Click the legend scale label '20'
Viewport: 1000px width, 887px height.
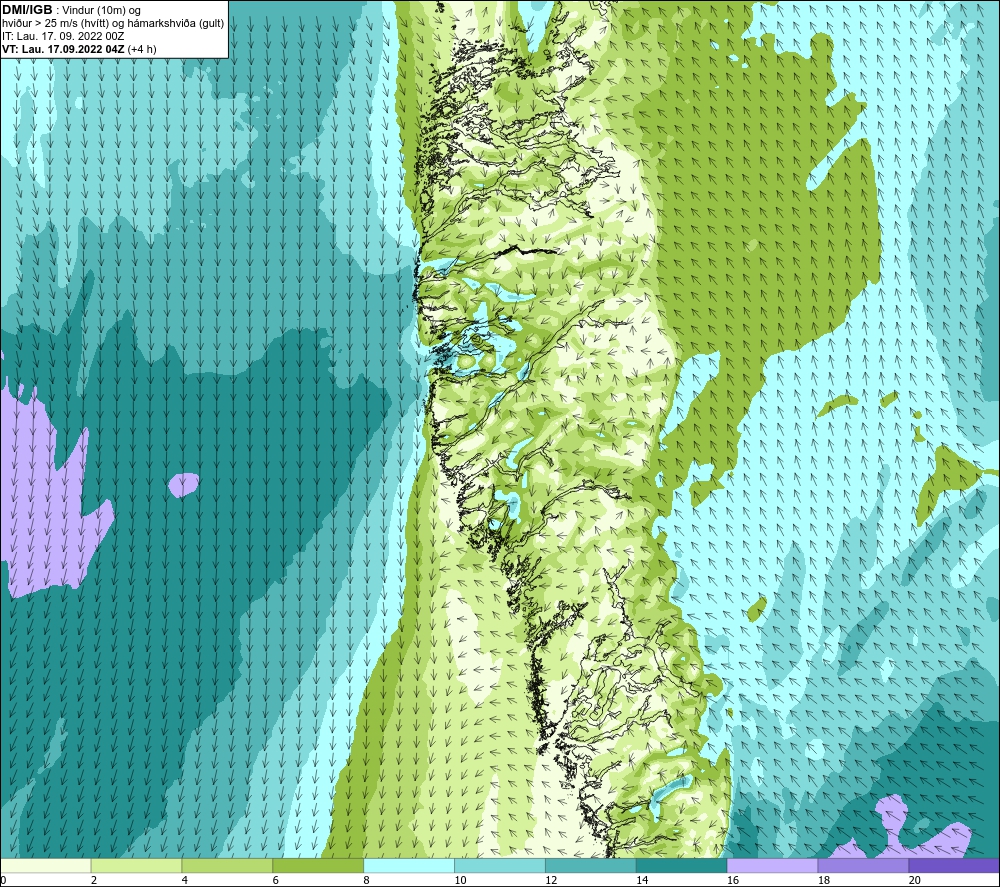915,880
